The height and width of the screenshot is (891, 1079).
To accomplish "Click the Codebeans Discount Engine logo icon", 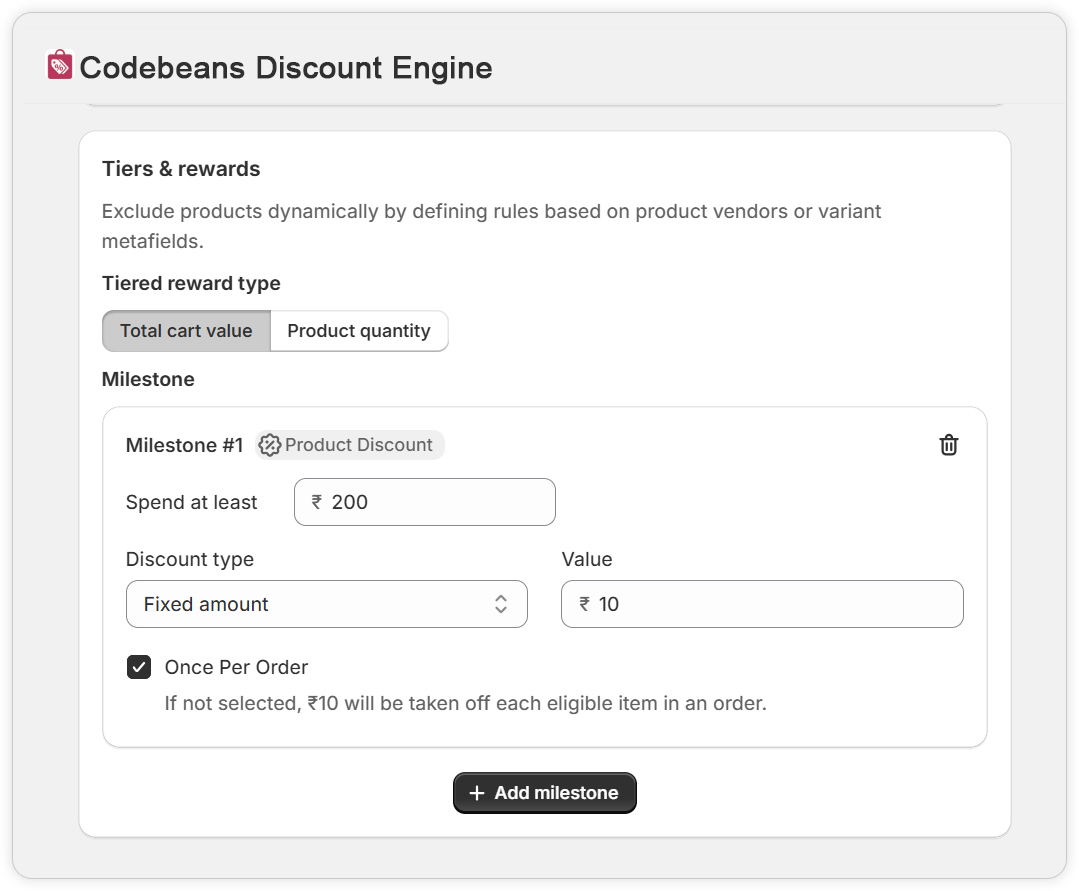I will (60, 66).
